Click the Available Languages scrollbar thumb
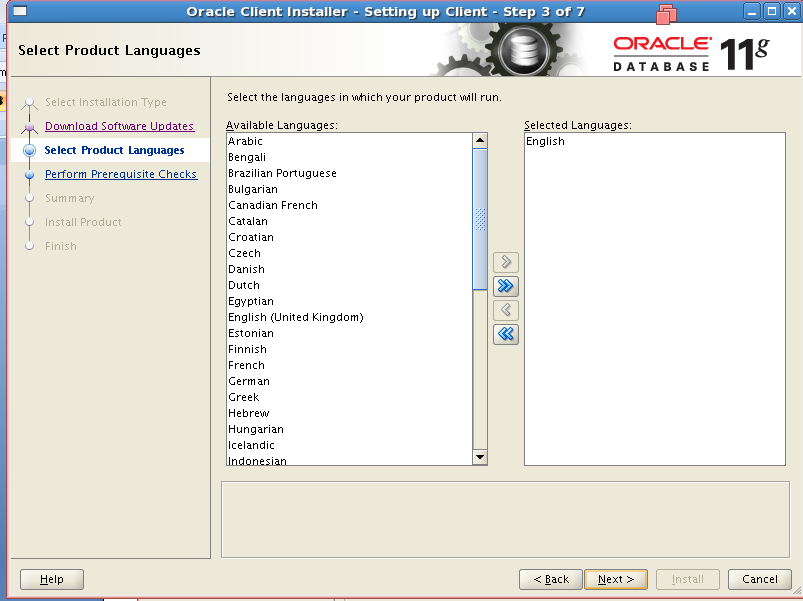Image resolution: width=803 pixels, height=601 pixels. 480,219
